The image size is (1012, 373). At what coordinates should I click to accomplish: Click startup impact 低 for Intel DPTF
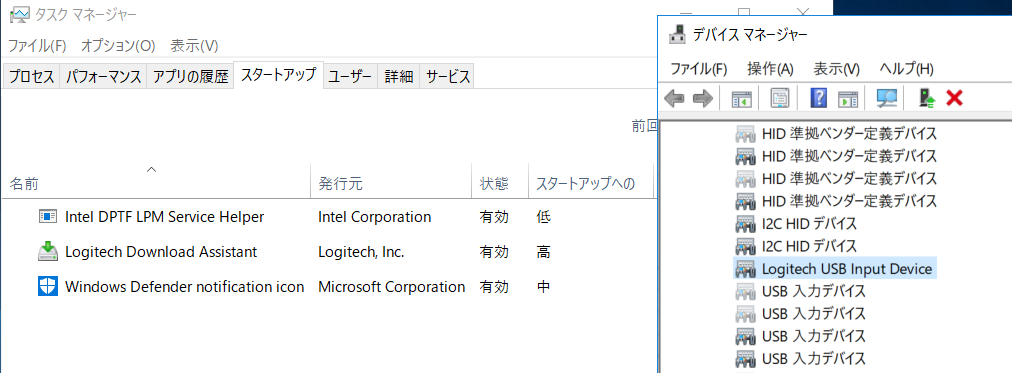pyautogui.click(x=543, y=217)
